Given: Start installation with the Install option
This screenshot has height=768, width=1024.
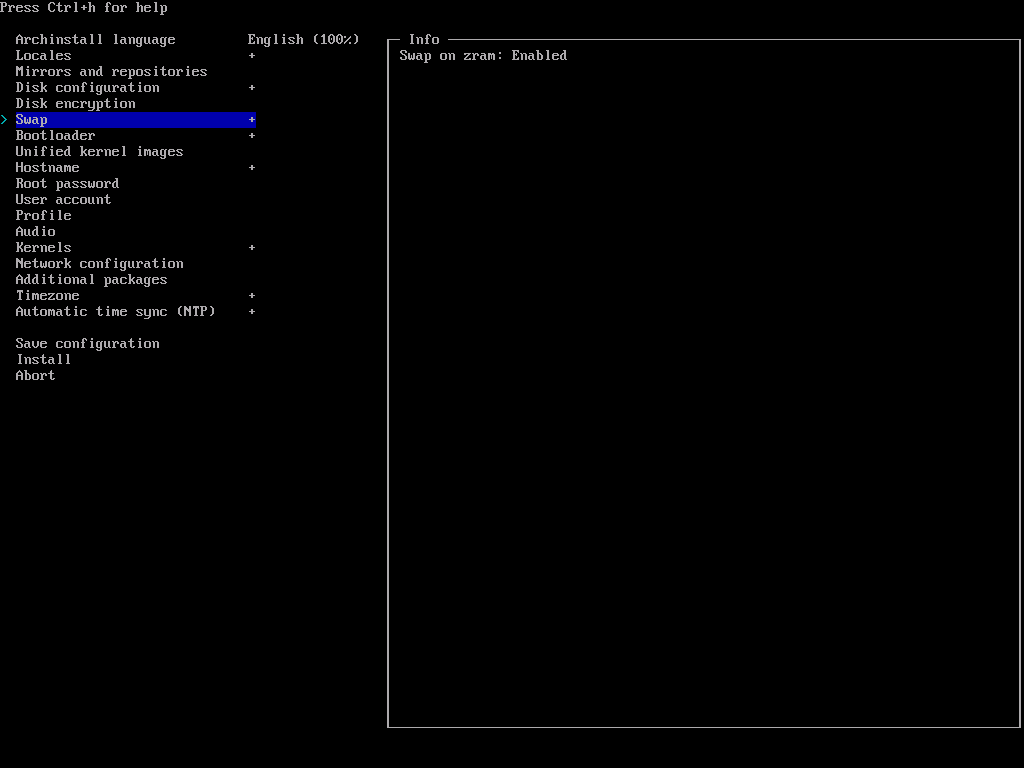Looking at the screenshot, I should pyautogui.click(x=43, y=360).
